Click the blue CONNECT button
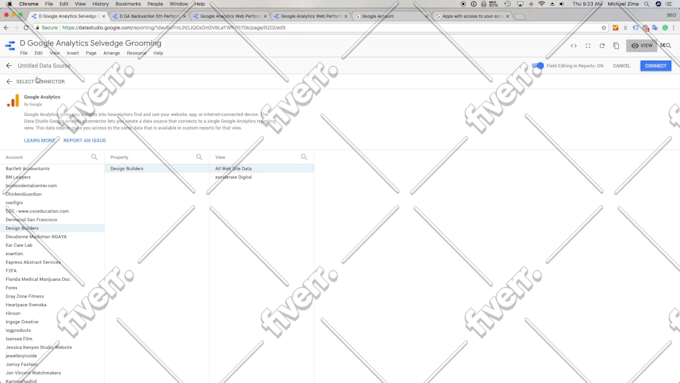680x383 pixels. tap(655, 66)
